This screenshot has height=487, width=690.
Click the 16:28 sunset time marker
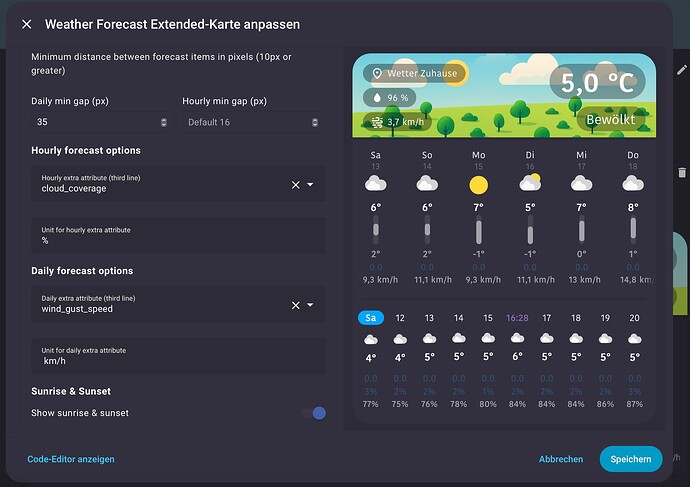(517, 318)
